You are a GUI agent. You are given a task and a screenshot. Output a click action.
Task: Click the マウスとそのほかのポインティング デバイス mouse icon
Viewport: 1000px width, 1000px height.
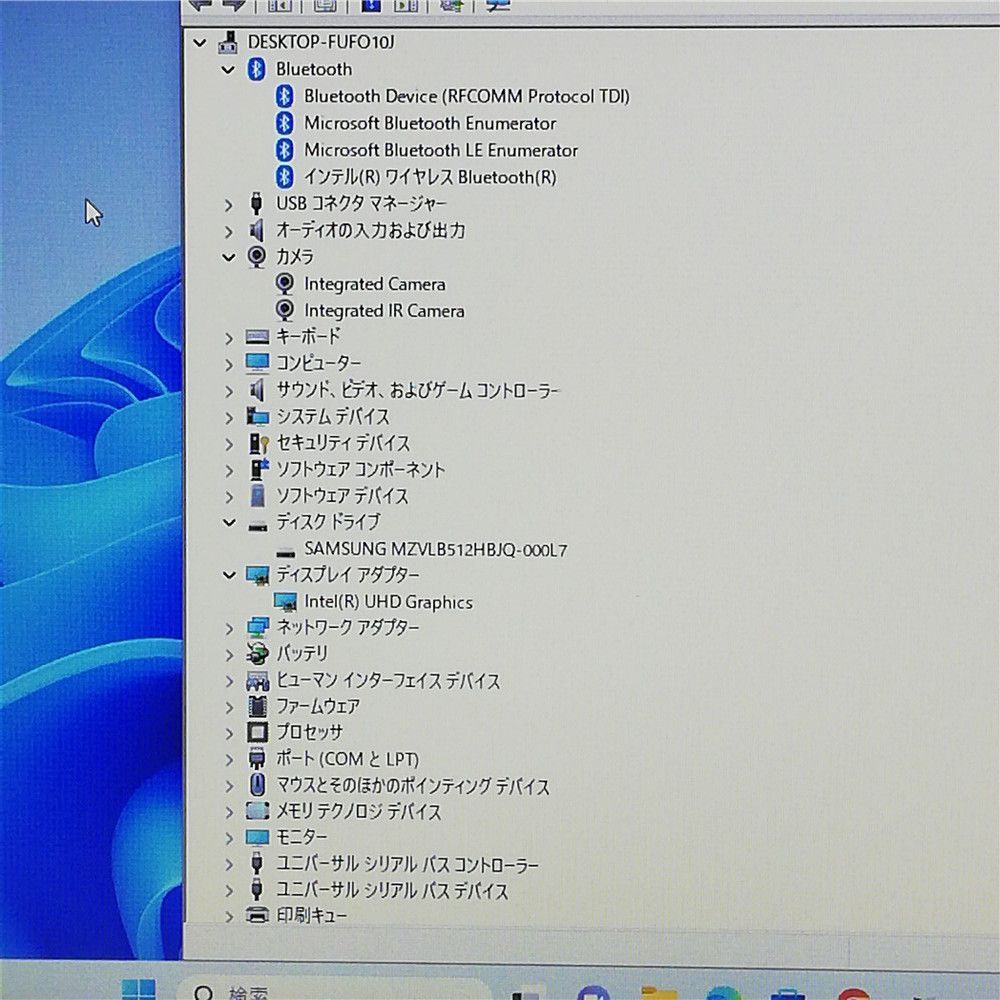tap(257, 786)
